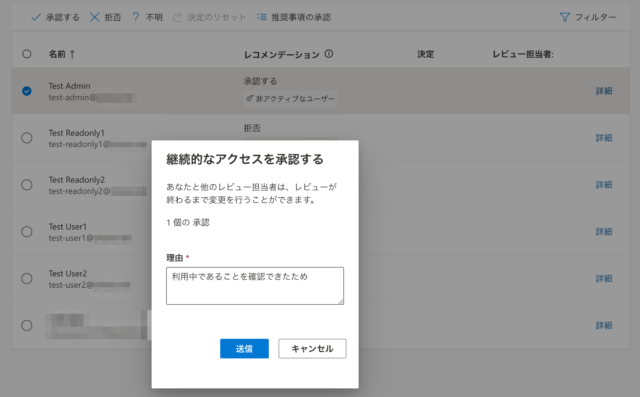Click the 送信 button in dialog
640x397 pixels.
coord(244,348)
